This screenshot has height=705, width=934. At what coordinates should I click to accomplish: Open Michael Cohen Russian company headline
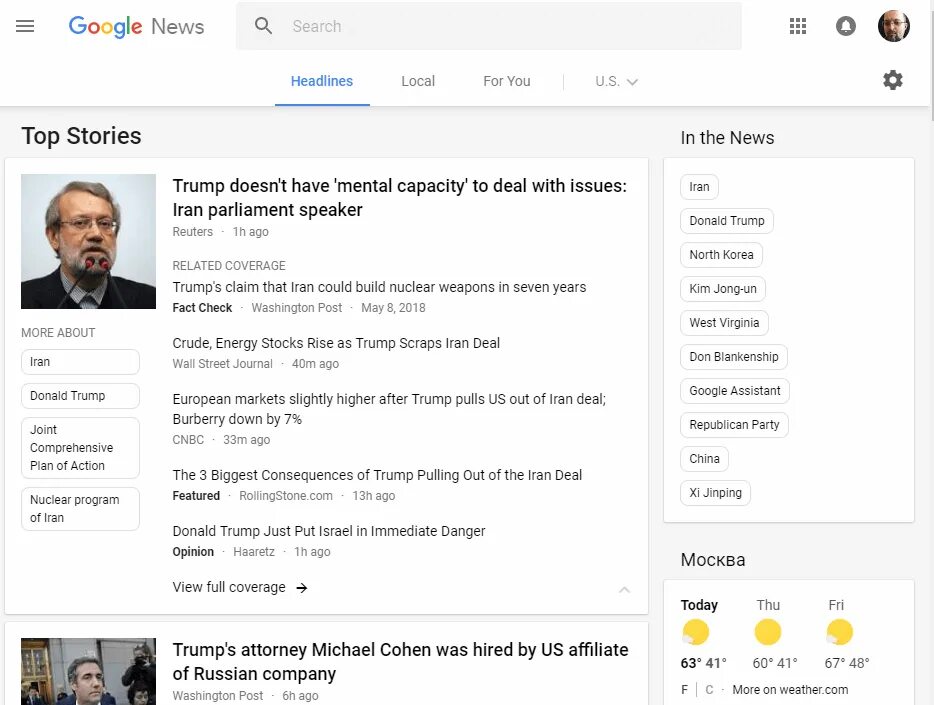(x=400, y=662)
